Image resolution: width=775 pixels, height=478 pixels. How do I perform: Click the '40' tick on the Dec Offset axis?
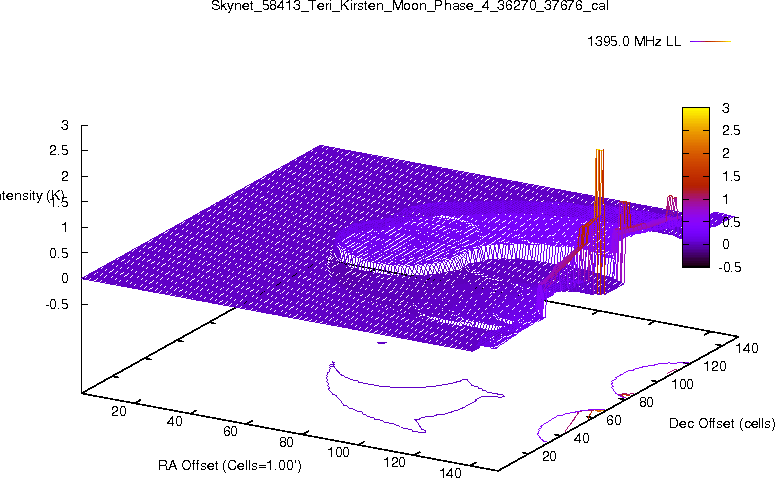coord(582,438)
